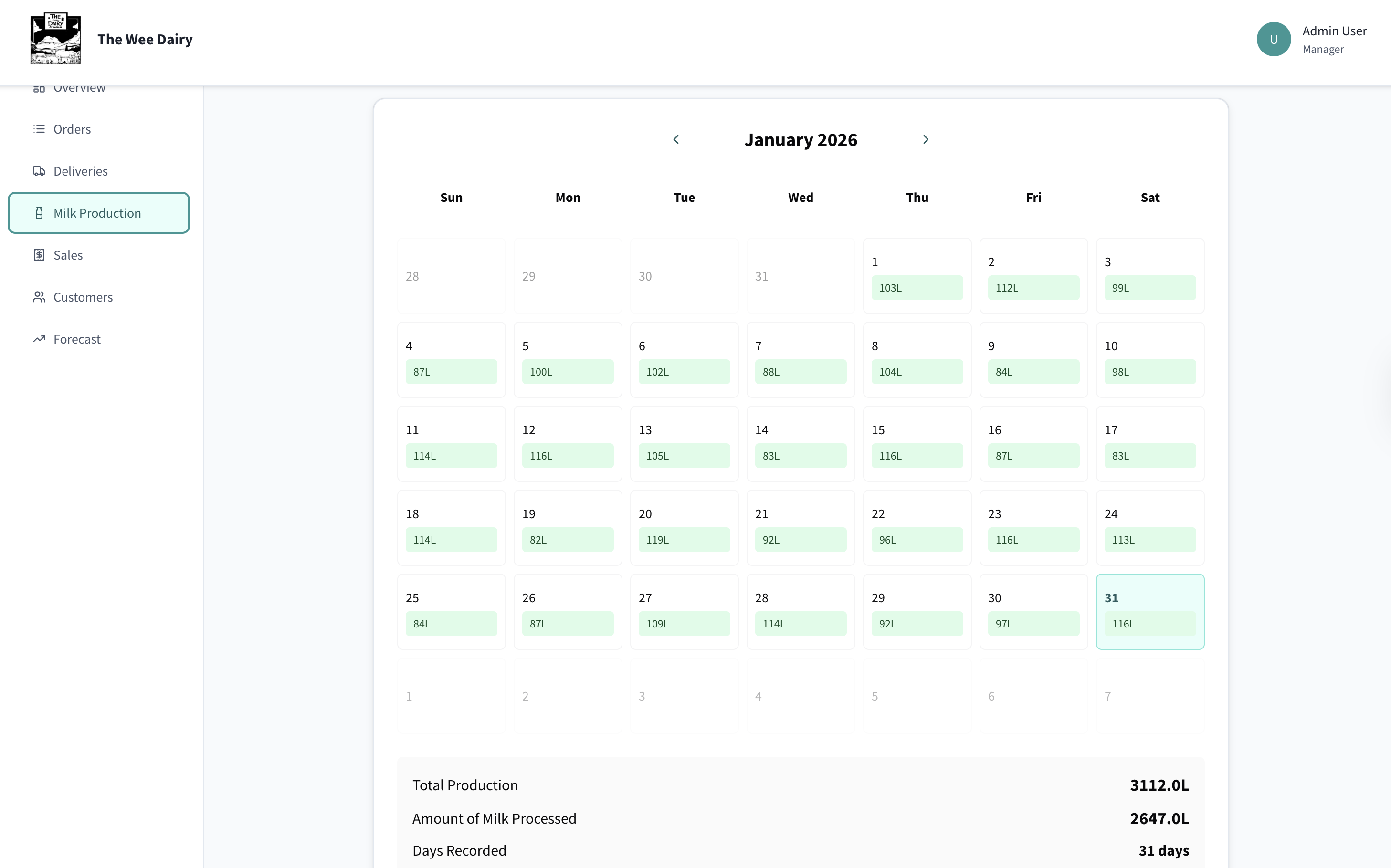Click the January 2026 month heading
The image size is (1391, 868).
[800, 140]
